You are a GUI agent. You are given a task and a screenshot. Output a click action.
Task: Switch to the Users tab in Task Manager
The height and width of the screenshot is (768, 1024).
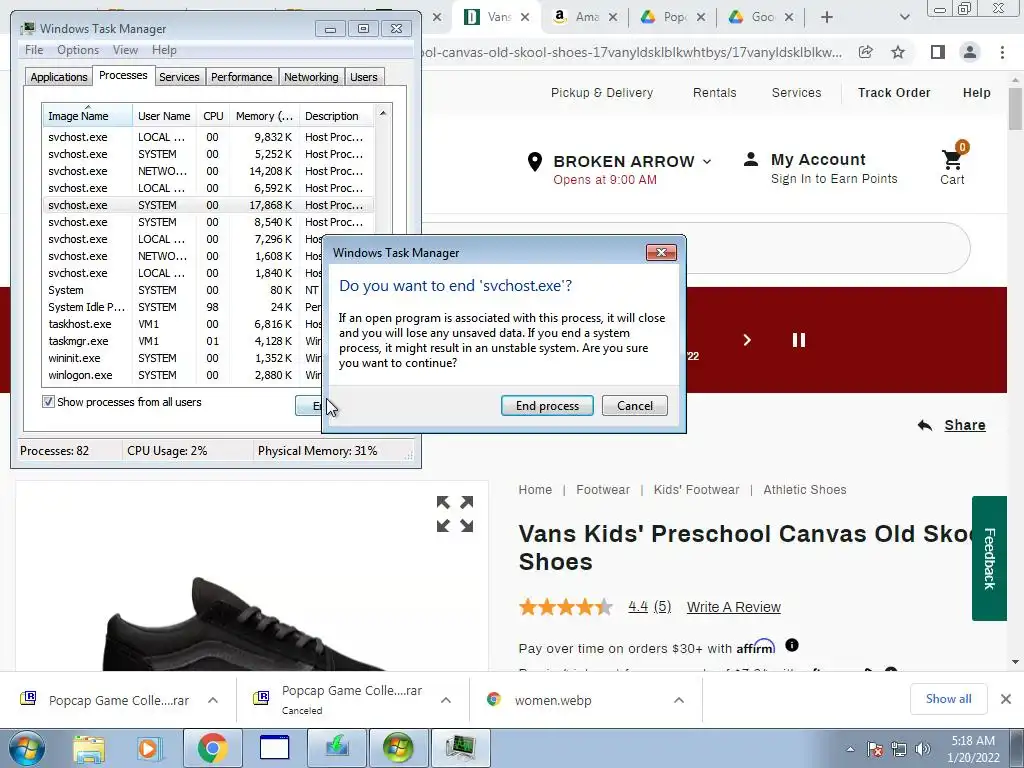tap(364, 77)
